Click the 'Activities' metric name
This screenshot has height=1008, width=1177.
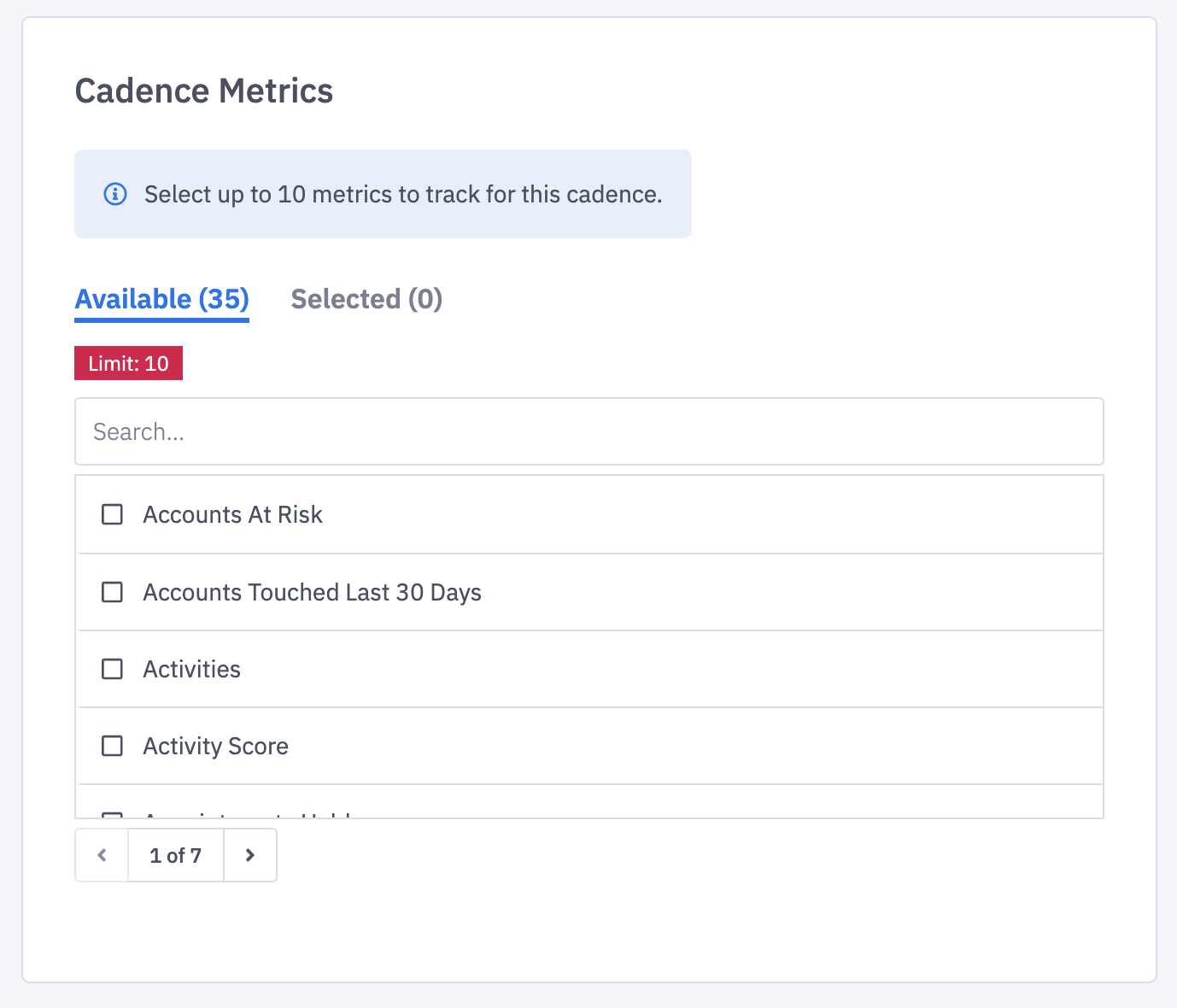coord(191,669)
